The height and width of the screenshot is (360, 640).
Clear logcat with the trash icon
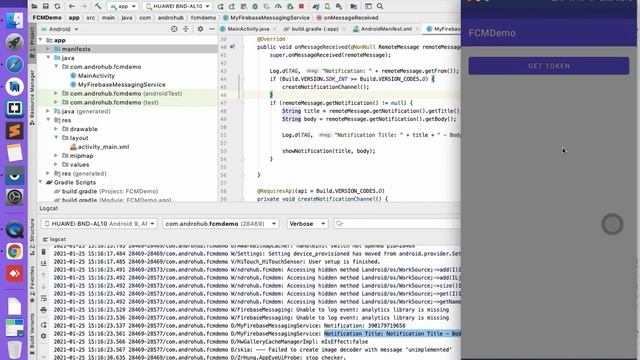tap(44, 252)
